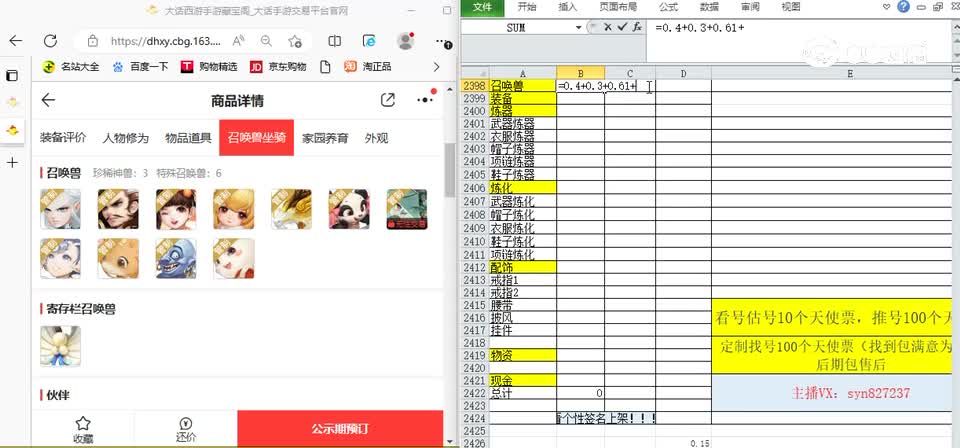Open the stored winged summon beast thumbnail
The height and width of the screenshot is (448, 960).
61,346
